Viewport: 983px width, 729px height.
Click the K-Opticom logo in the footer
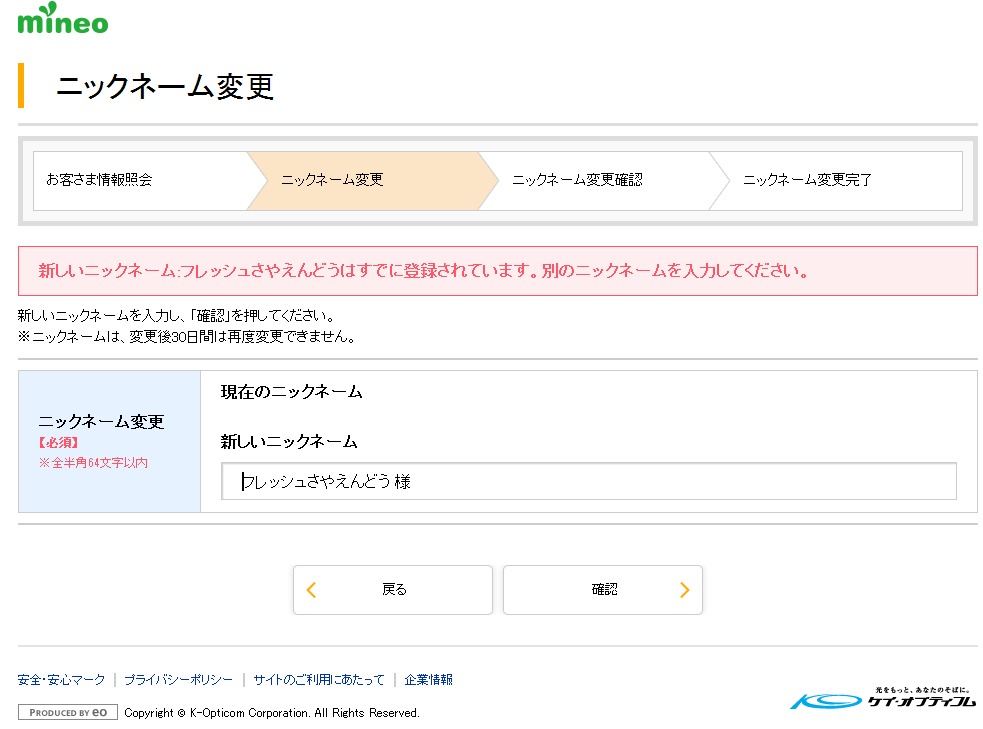(883, 699)
